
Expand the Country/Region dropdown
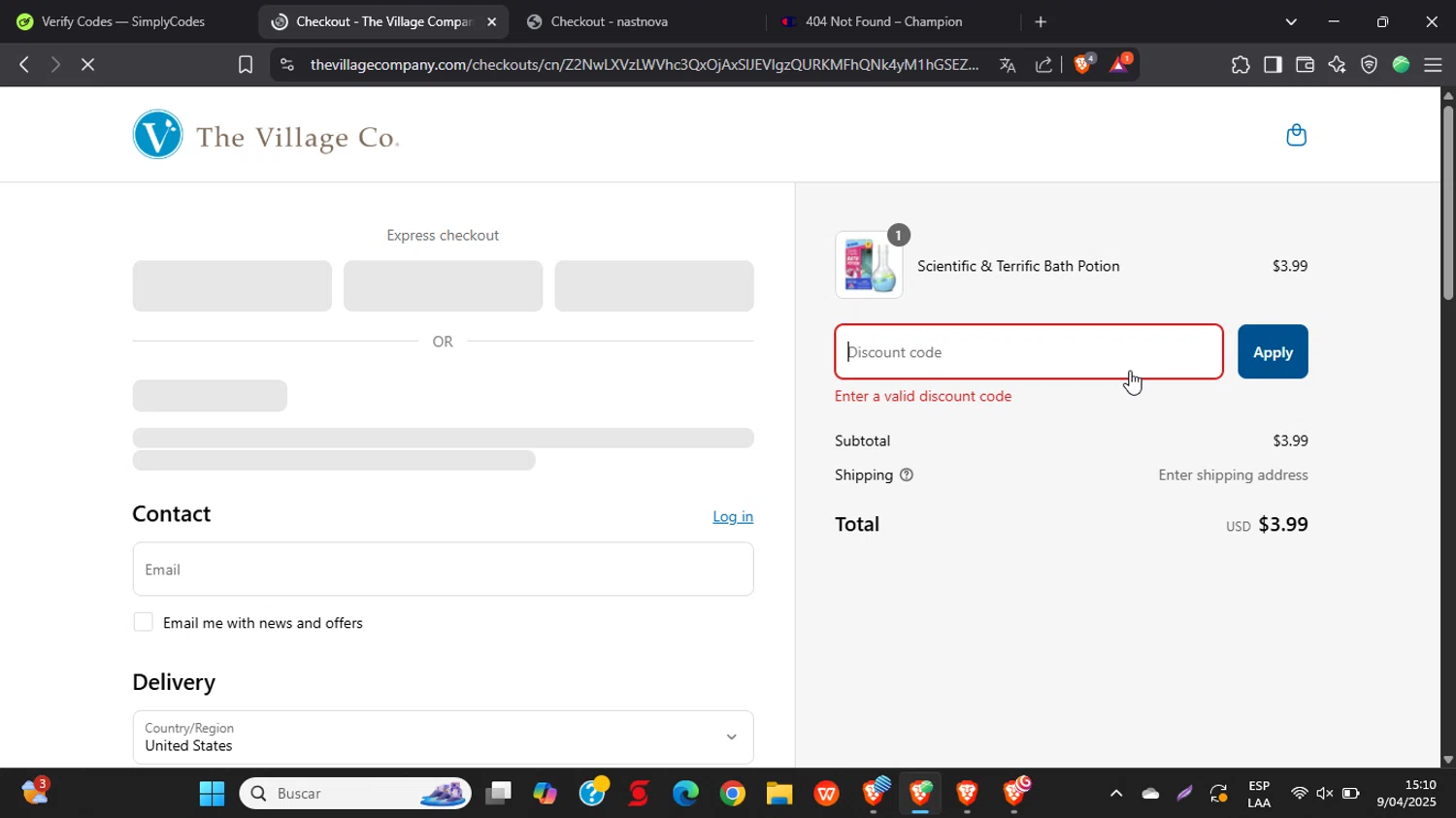click(443, 737)
